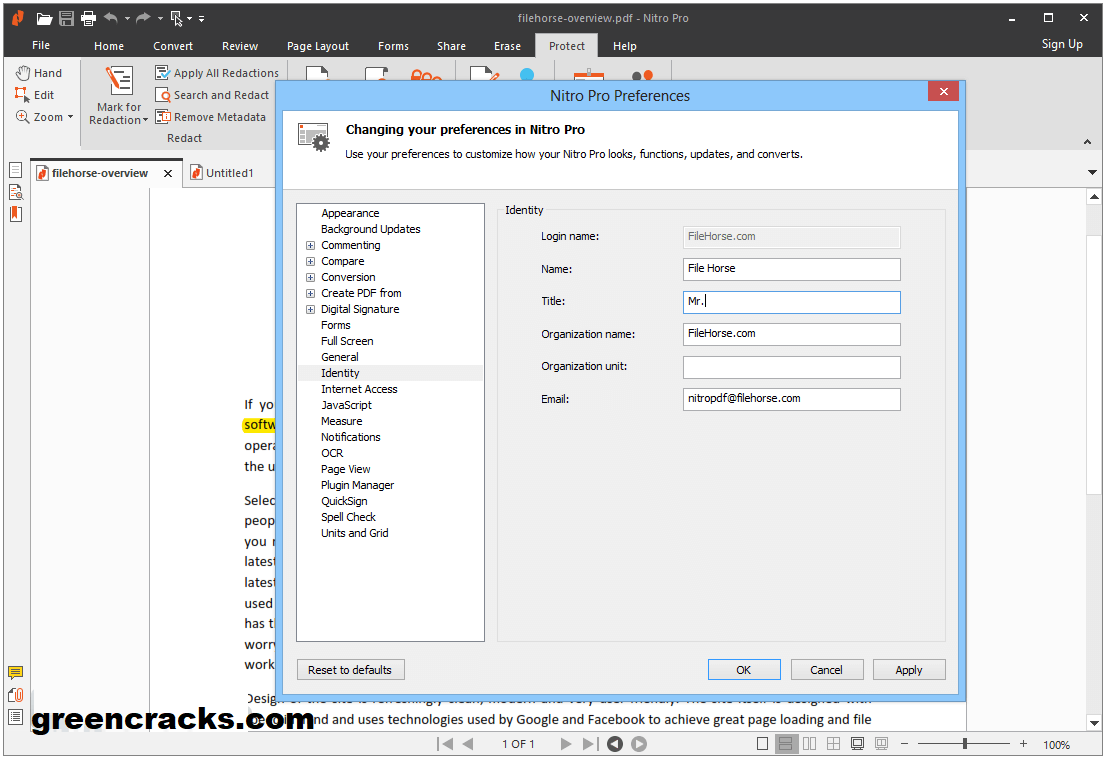
Task: Expand the Conversion preferences node
Action: click(310, 277)
